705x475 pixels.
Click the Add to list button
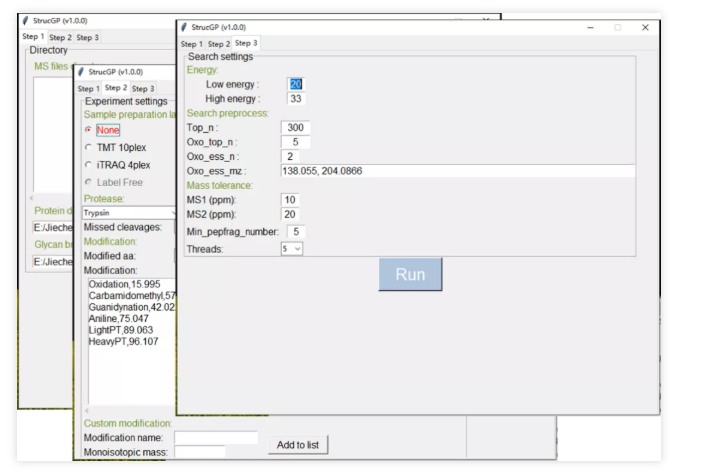click(297, 444)
